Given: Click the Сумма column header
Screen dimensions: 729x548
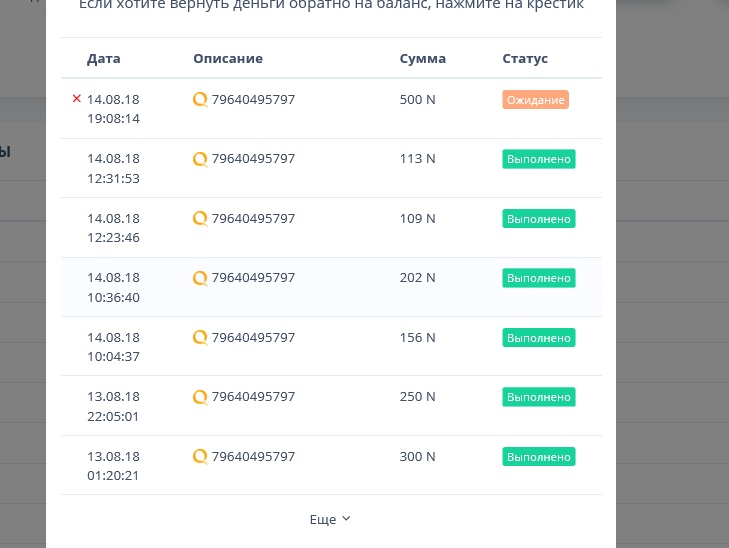Looking at the screenshot, I should pyautogui.click(x=422, y=59).
